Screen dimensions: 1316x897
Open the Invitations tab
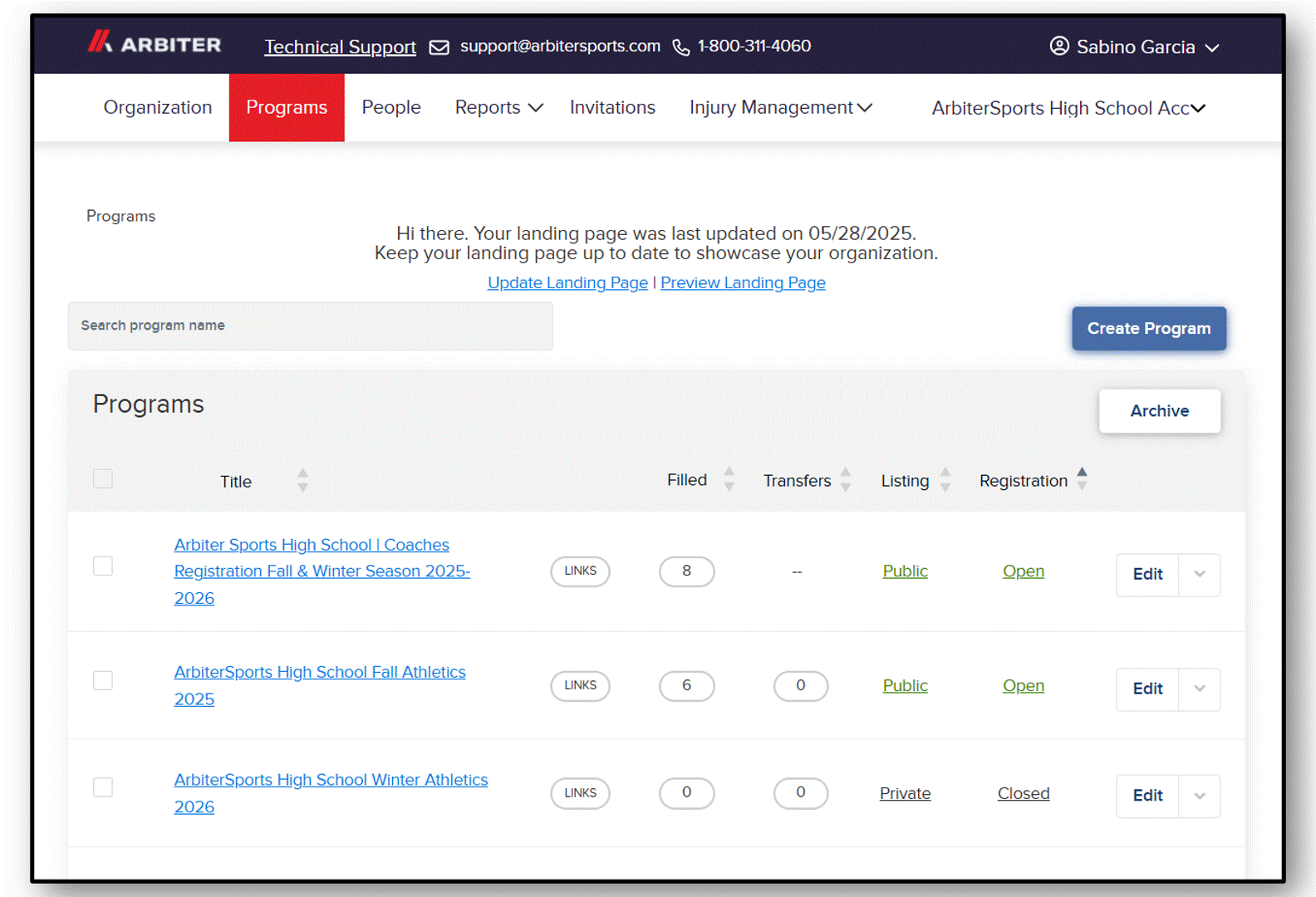pyautogui.click(x=612, y=108)
